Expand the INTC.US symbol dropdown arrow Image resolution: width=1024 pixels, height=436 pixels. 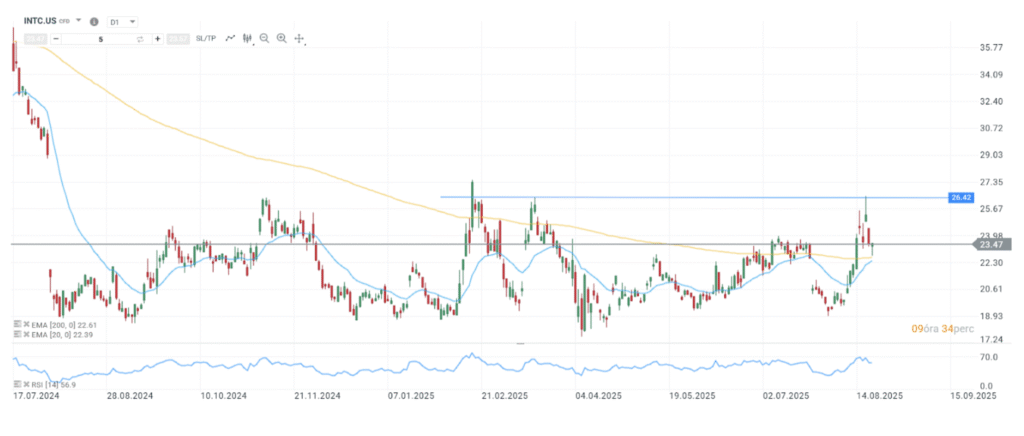click(77, 20)
